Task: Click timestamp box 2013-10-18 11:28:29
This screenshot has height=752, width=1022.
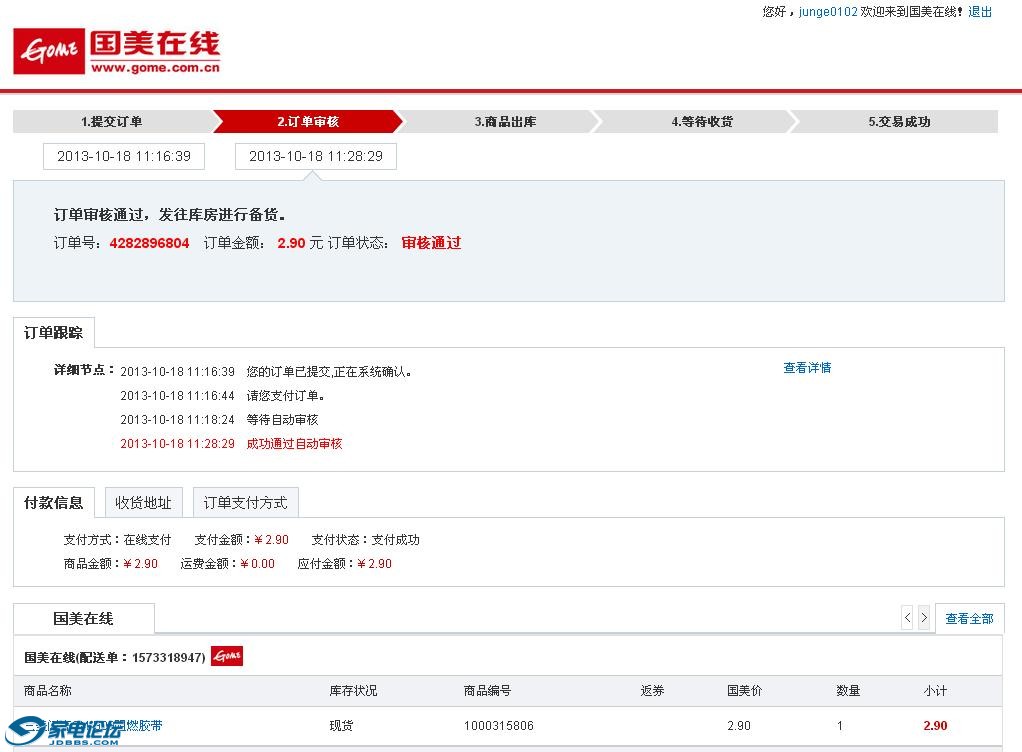Action: click(x=315, y=156)
